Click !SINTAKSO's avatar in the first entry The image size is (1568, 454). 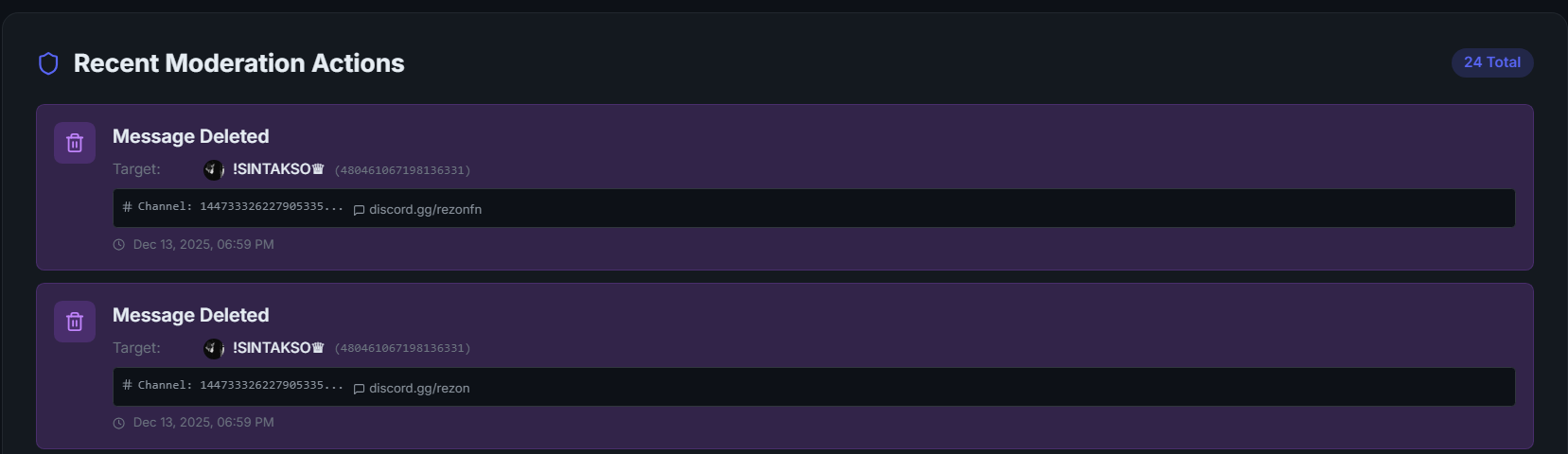click(214, 169)
